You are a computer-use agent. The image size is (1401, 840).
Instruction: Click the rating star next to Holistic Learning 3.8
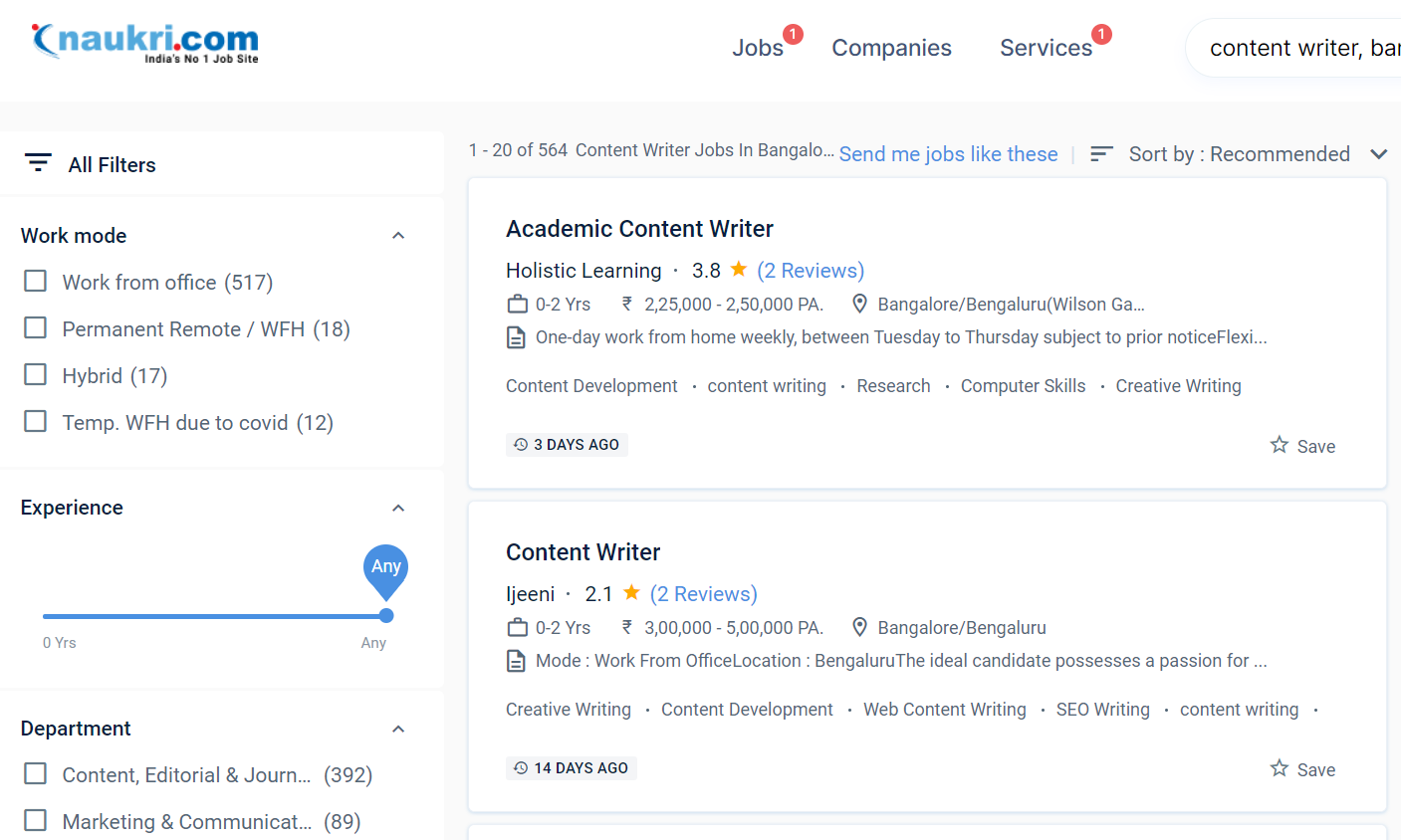(x=739, y=269)
